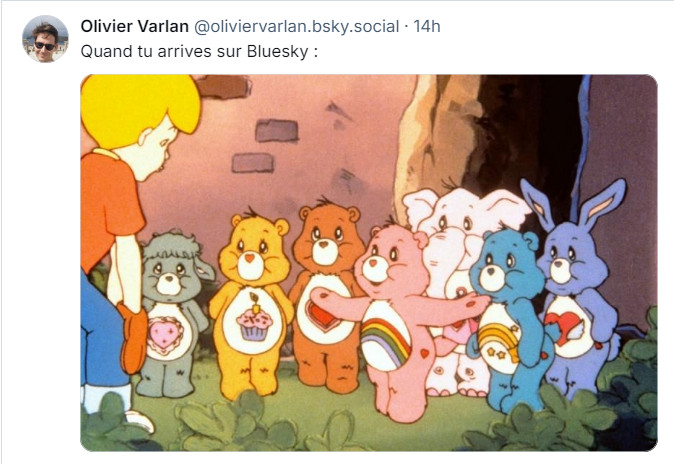Click the orange bear's face
The height and width of the screenshot is (464, 674).
point(325,243)
